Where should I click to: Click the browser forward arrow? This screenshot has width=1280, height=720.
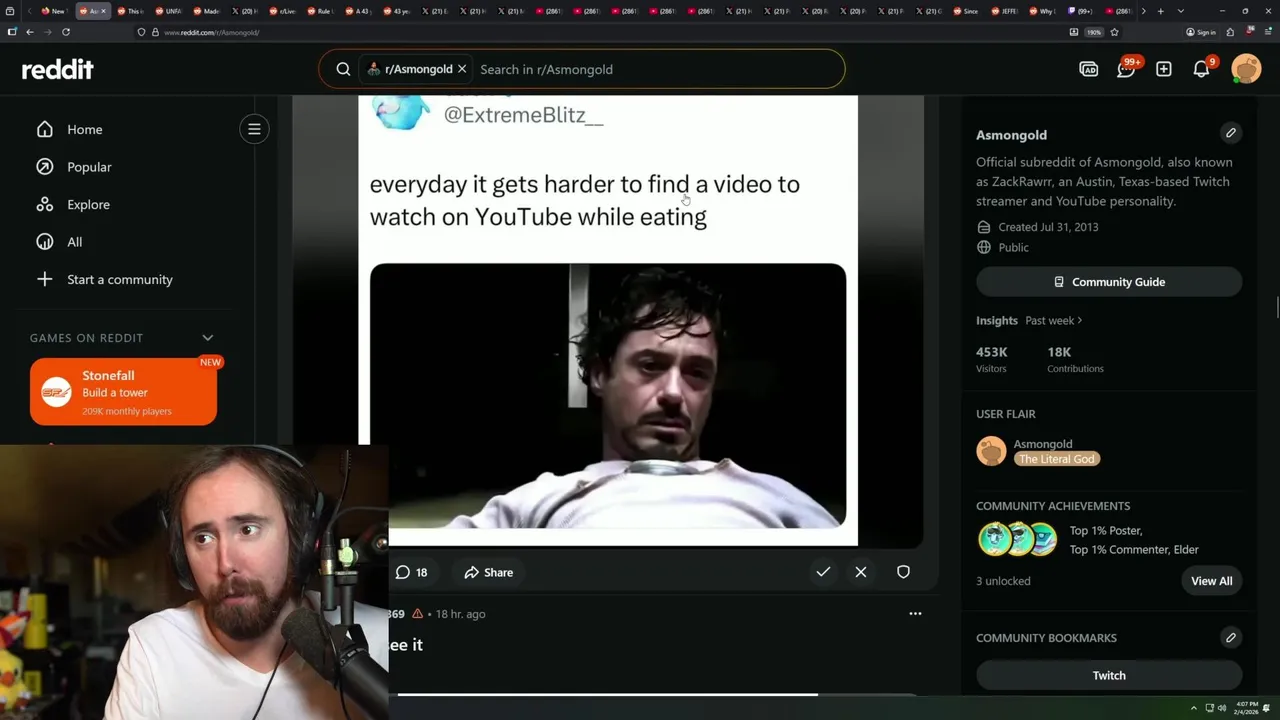tap(47, 32)
